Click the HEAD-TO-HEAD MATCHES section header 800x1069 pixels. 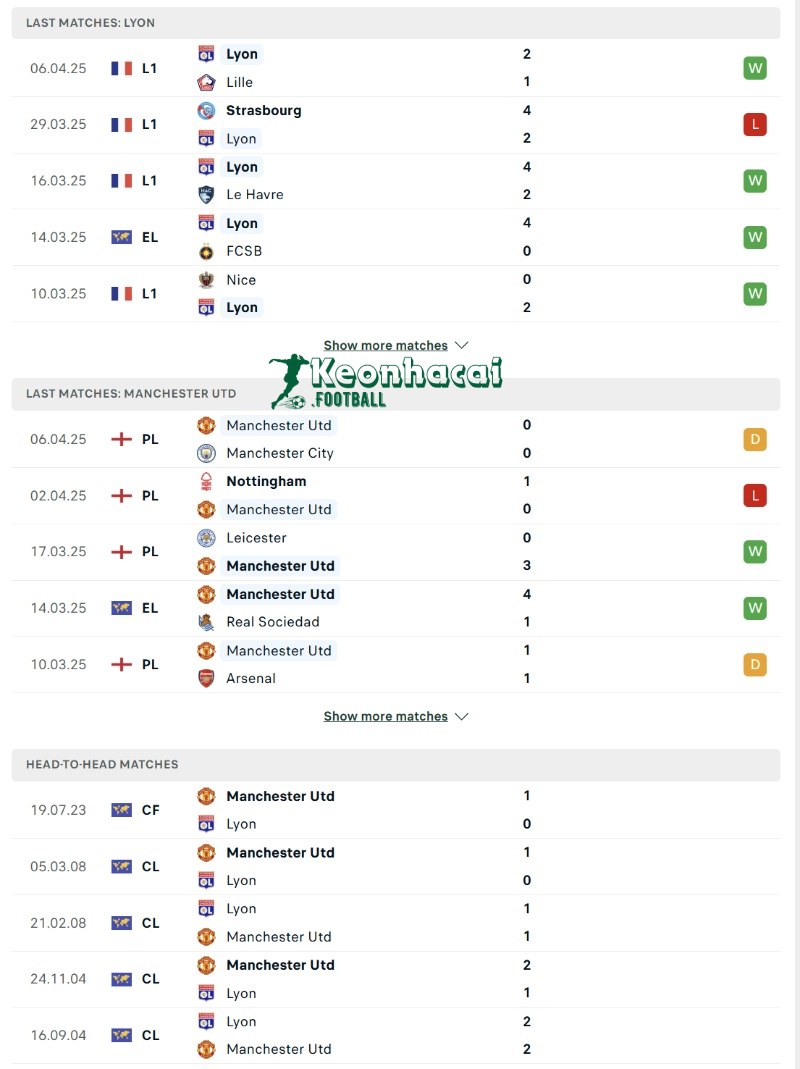click(x=100, y=764)
